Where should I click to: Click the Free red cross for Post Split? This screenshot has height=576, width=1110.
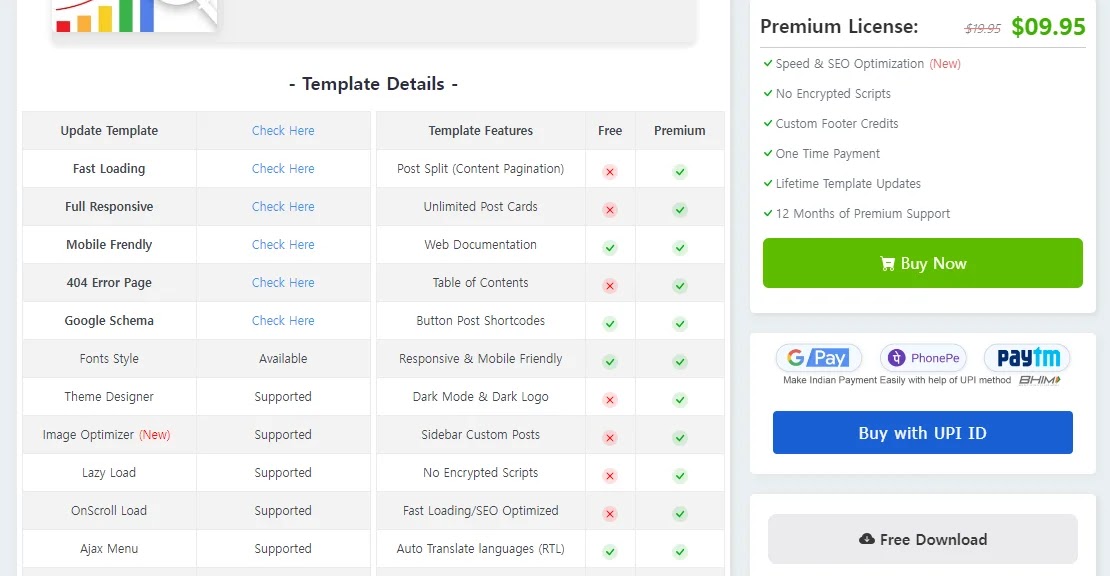coord(610,172)
